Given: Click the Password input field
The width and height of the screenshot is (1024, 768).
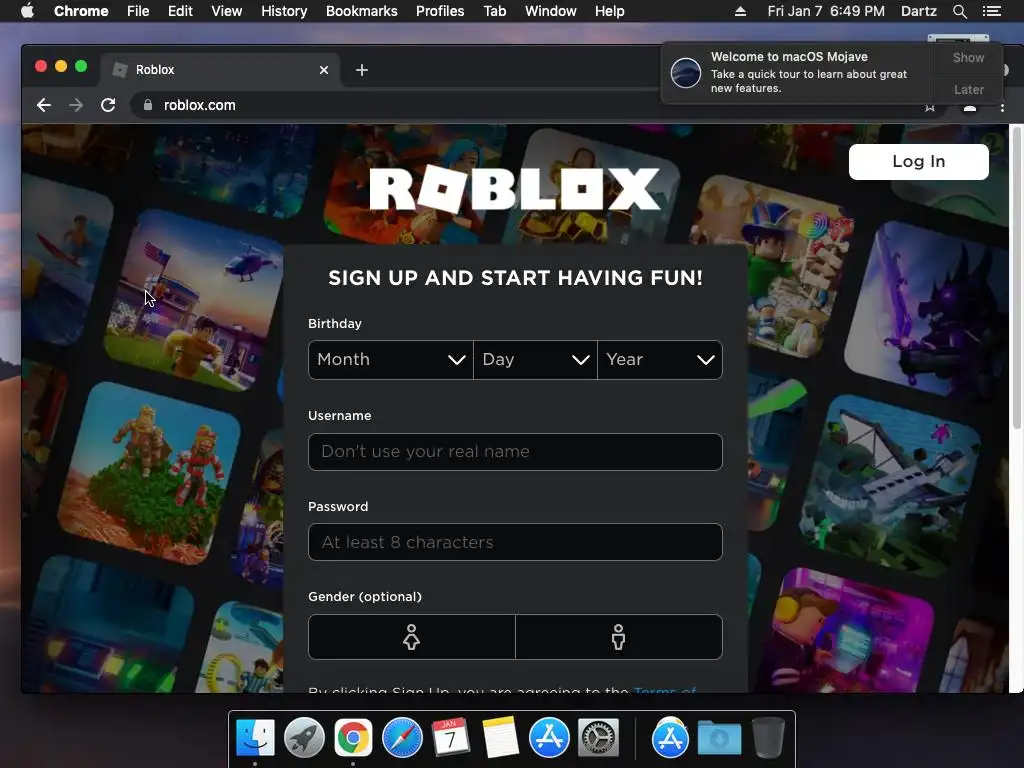Looking at the screenshot, I should tap(515, 542).
